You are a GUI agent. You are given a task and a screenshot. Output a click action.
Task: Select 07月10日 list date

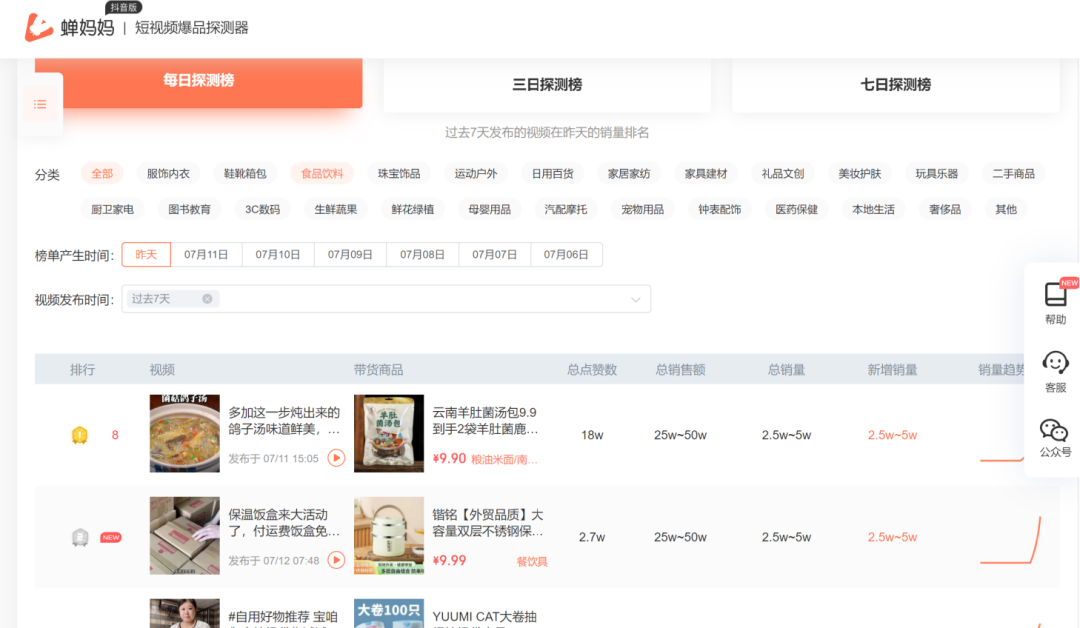[x=278, y=255]
